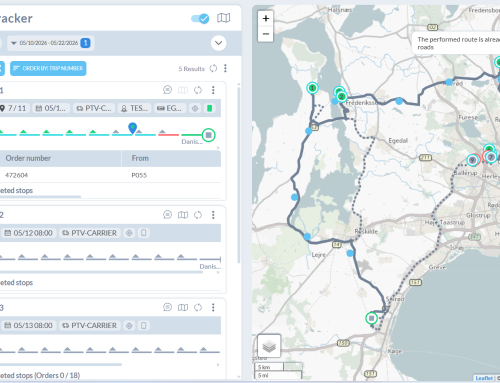Open chat icon on trip 3 card
Screen dimensions: 500x383
tap(167, 307)
